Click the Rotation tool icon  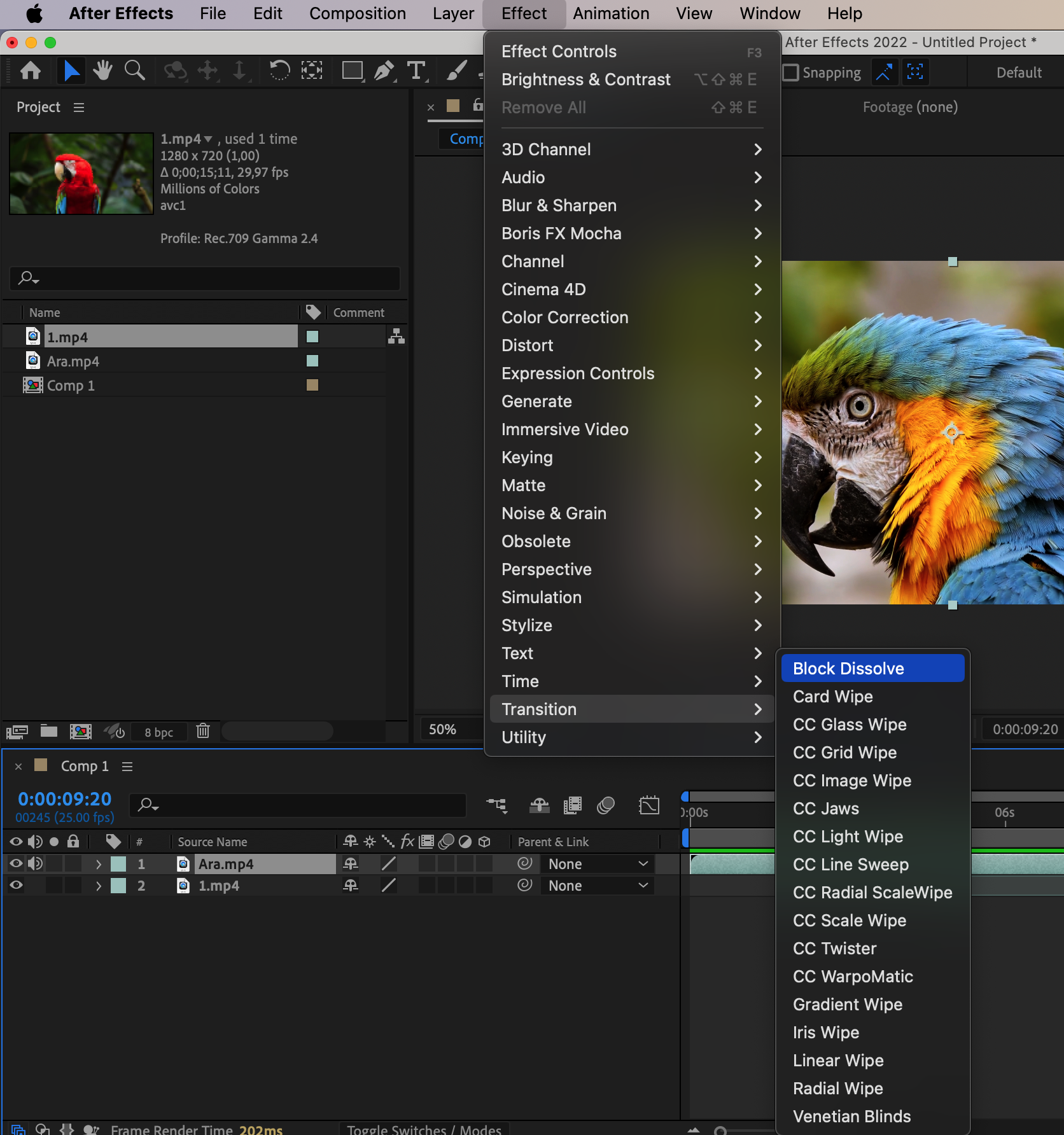pos(279,71)
